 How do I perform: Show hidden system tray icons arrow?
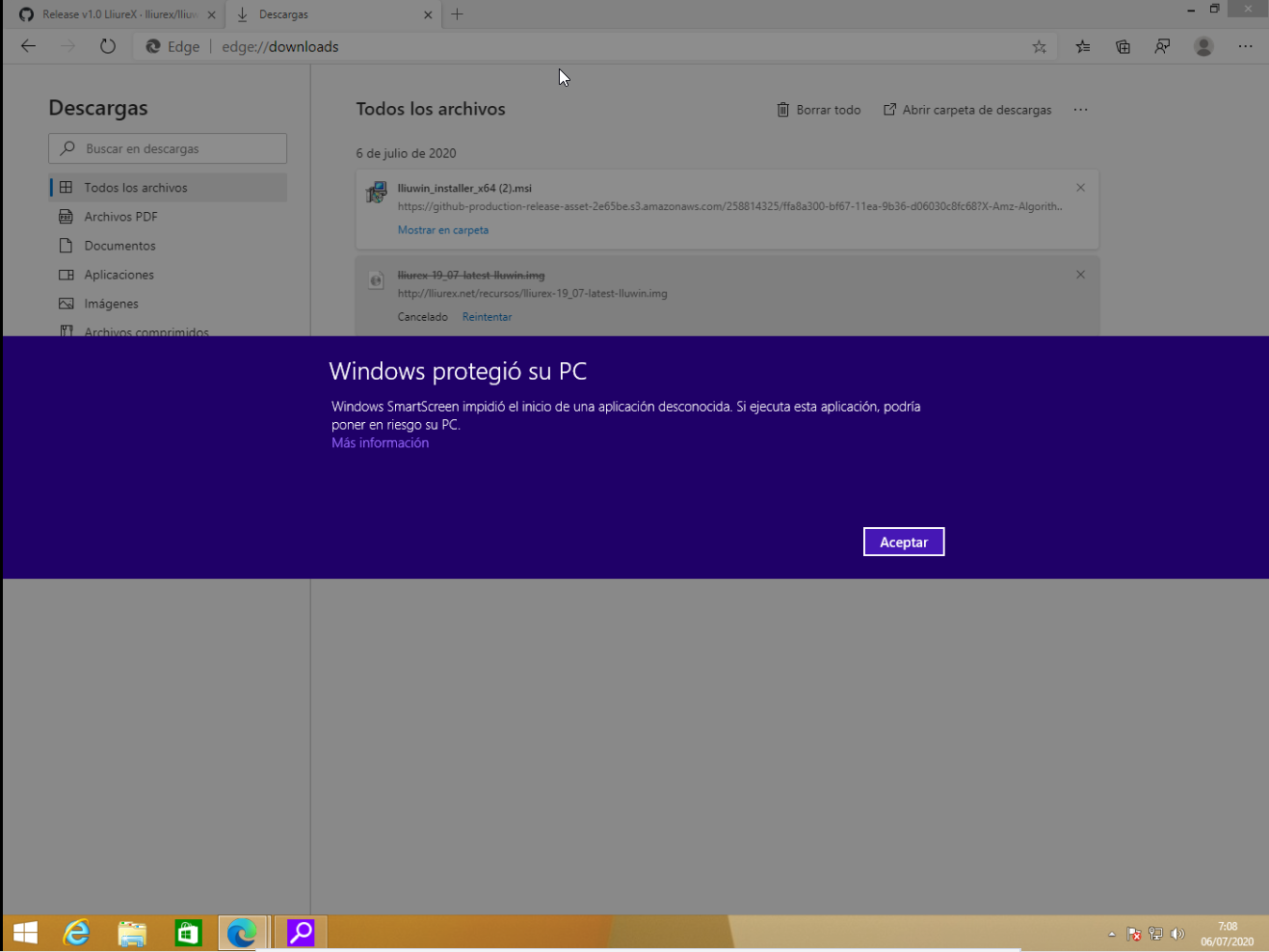click(x=1111, y=934)
